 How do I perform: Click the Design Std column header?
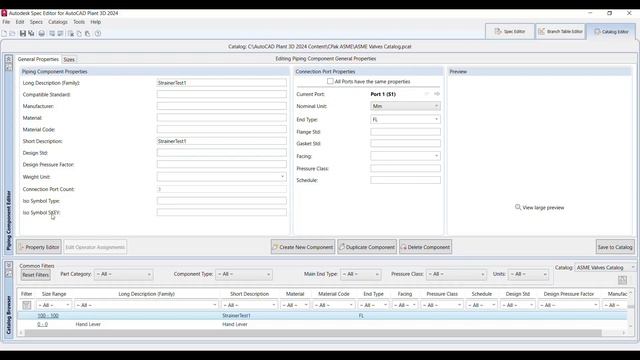coord(518,294)
